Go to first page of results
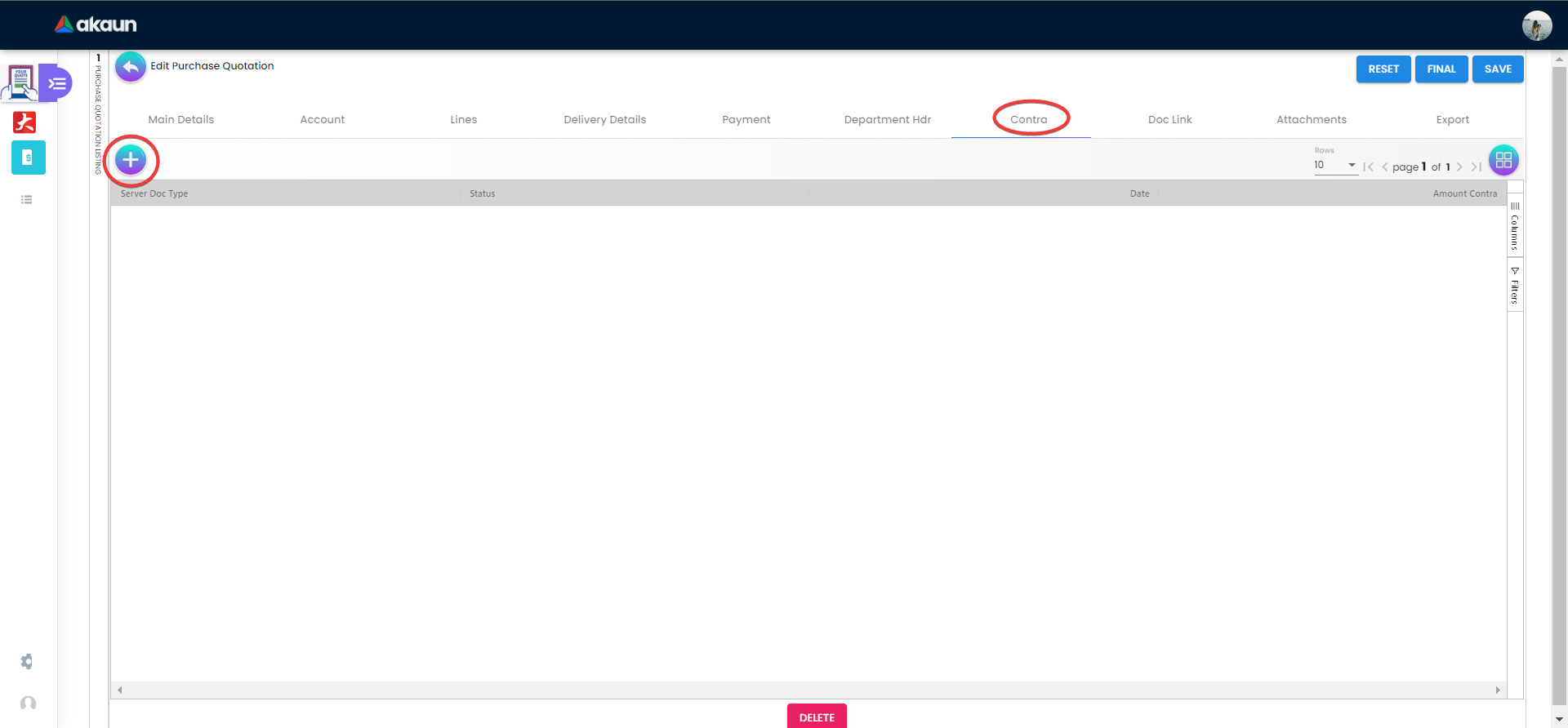1568x728 pixels. [x=1369, y=167]
